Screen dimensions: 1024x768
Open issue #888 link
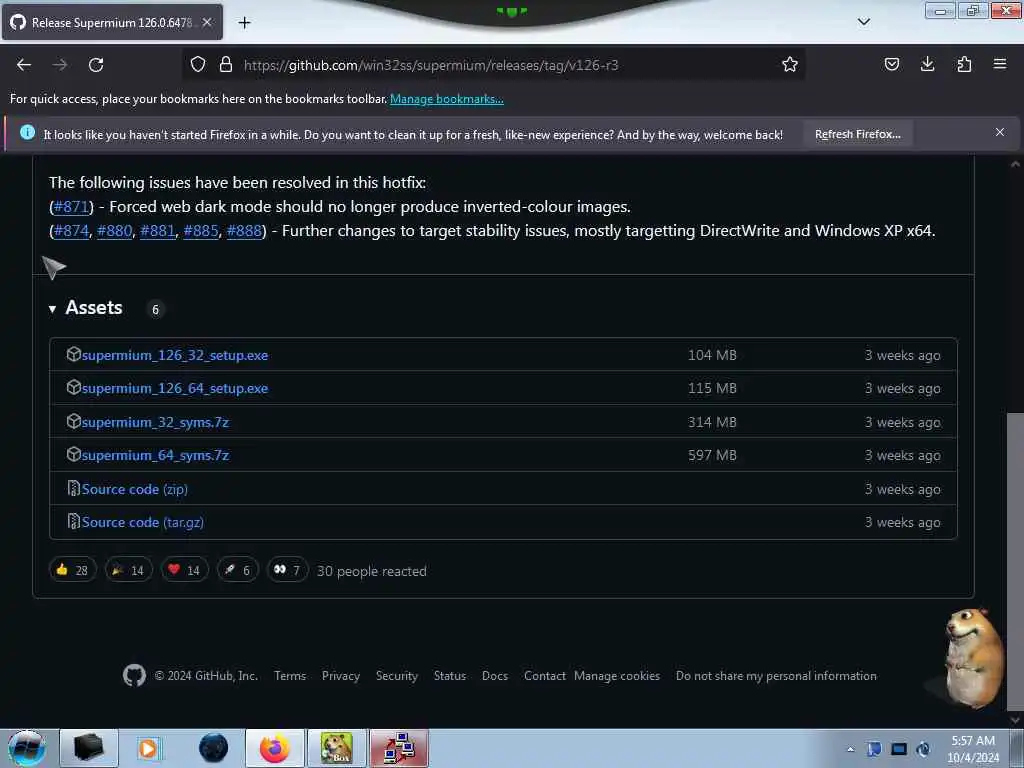click(x=244, y=231)
